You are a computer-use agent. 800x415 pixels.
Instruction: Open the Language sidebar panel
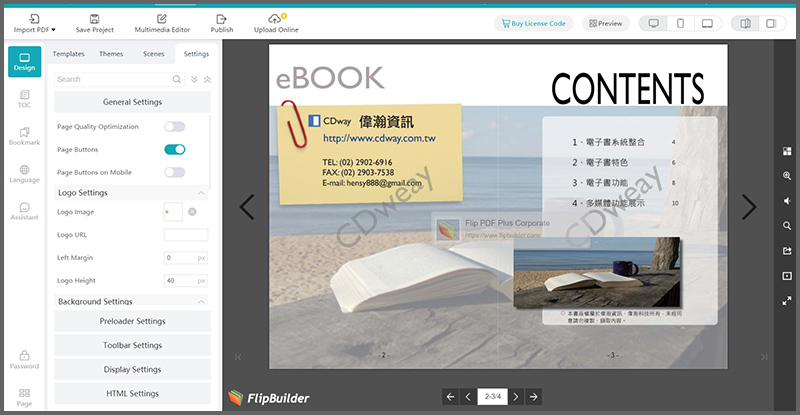click(24, 174)
